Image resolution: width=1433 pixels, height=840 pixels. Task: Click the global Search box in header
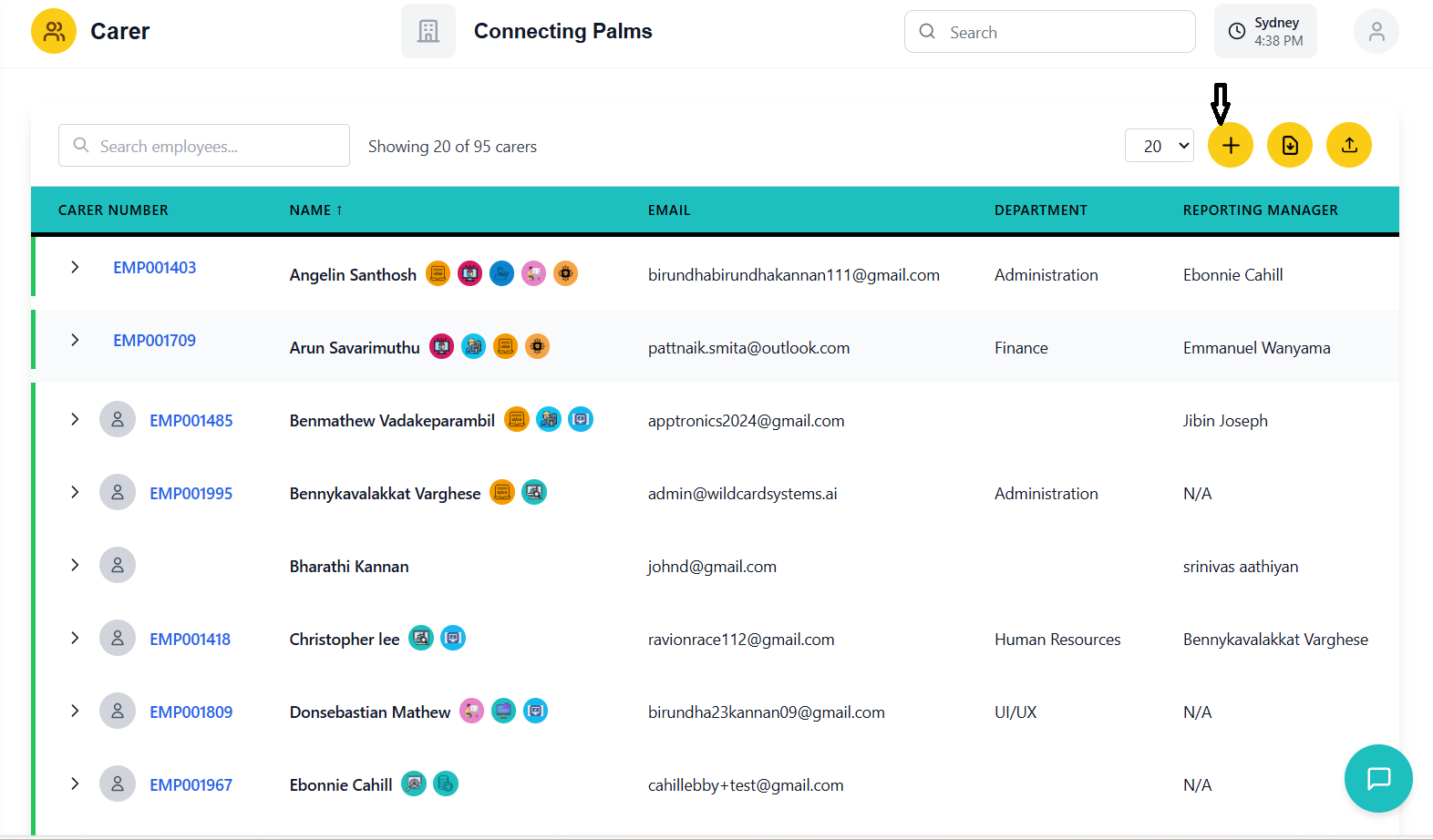[x=1049, y=32]
